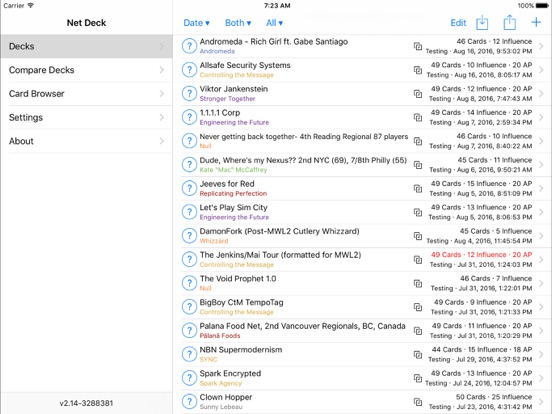Duplicate Clown Hopper via copy icon
The height and width of the screenshot is (414, 552).
click(x=418, y=402)
